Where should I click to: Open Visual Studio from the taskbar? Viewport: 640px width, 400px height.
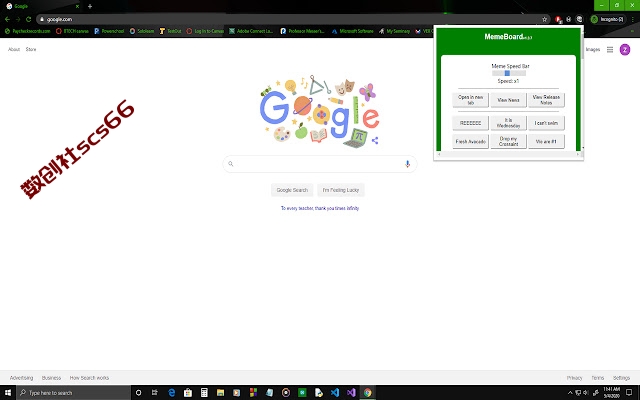pyautogui.click(x=351, y=393)
